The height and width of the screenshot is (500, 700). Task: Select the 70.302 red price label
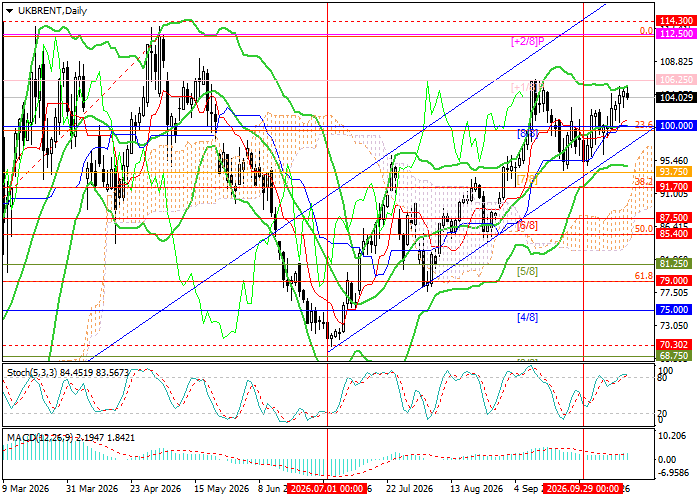674,345
